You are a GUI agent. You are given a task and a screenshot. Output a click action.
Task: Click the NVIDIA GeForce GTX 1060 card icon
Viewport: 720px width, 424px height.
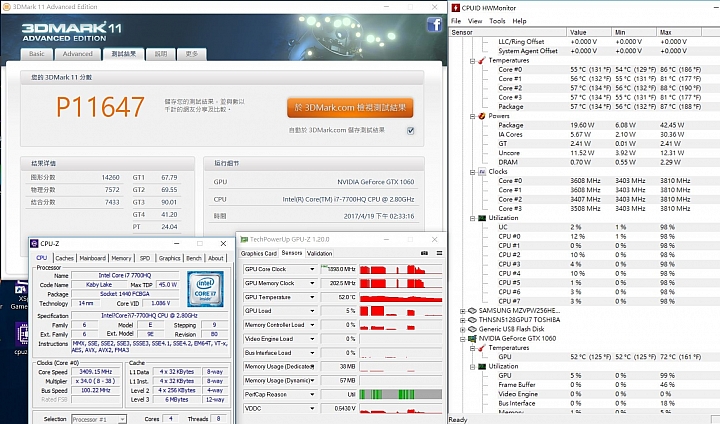(472, 339)
